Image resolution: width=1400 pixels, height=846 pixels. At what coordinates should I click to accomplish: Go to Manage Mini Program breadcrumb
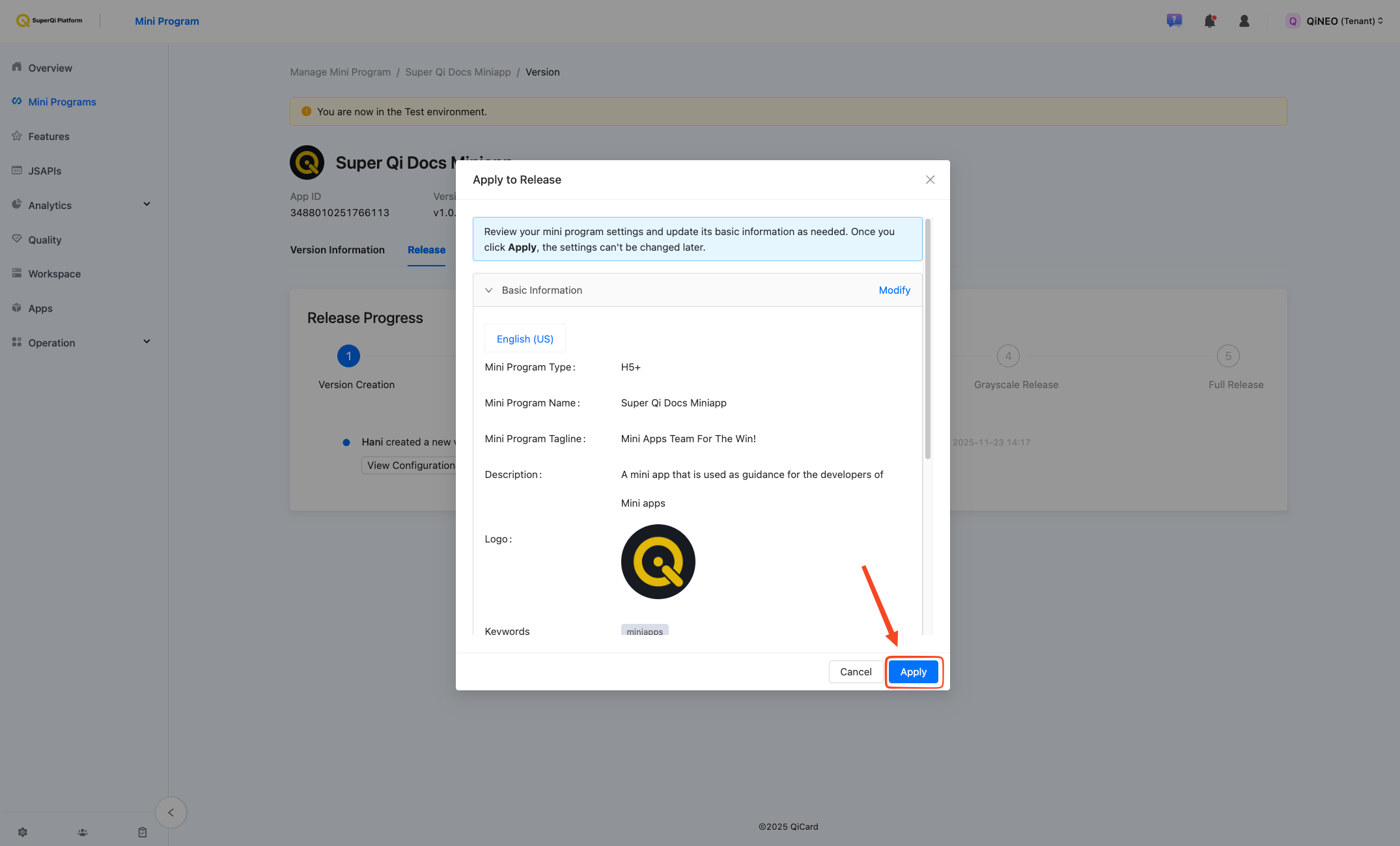[340, 72]
